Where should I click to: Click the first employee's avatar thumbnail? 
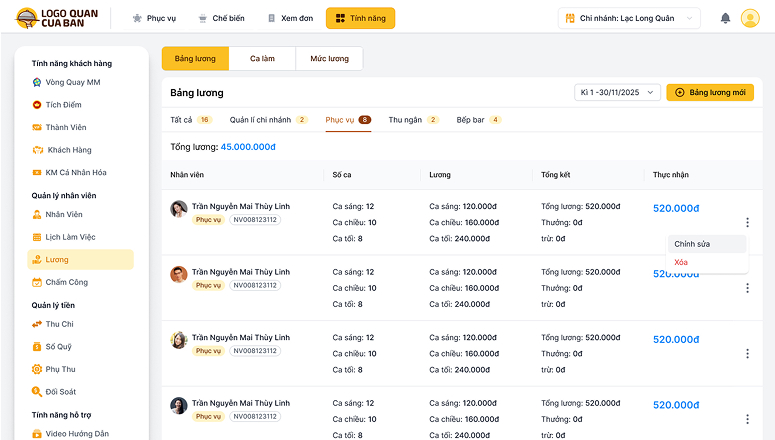coord(178,209)
